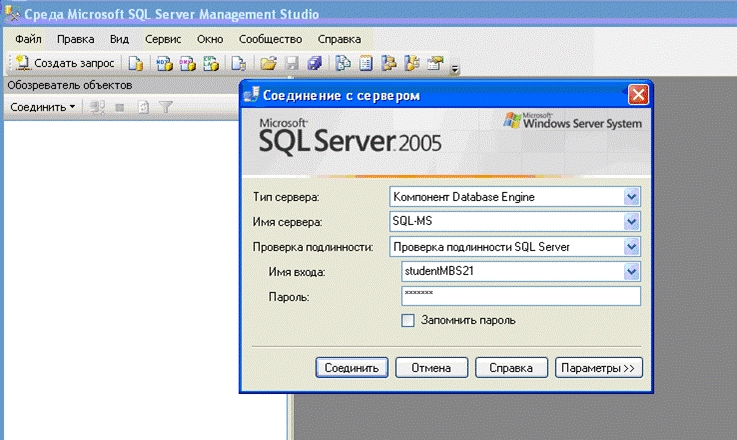This screenshot has height=440, width=737.
Task: Click the Компонент Database Engine combo box text
Action: 464,197
